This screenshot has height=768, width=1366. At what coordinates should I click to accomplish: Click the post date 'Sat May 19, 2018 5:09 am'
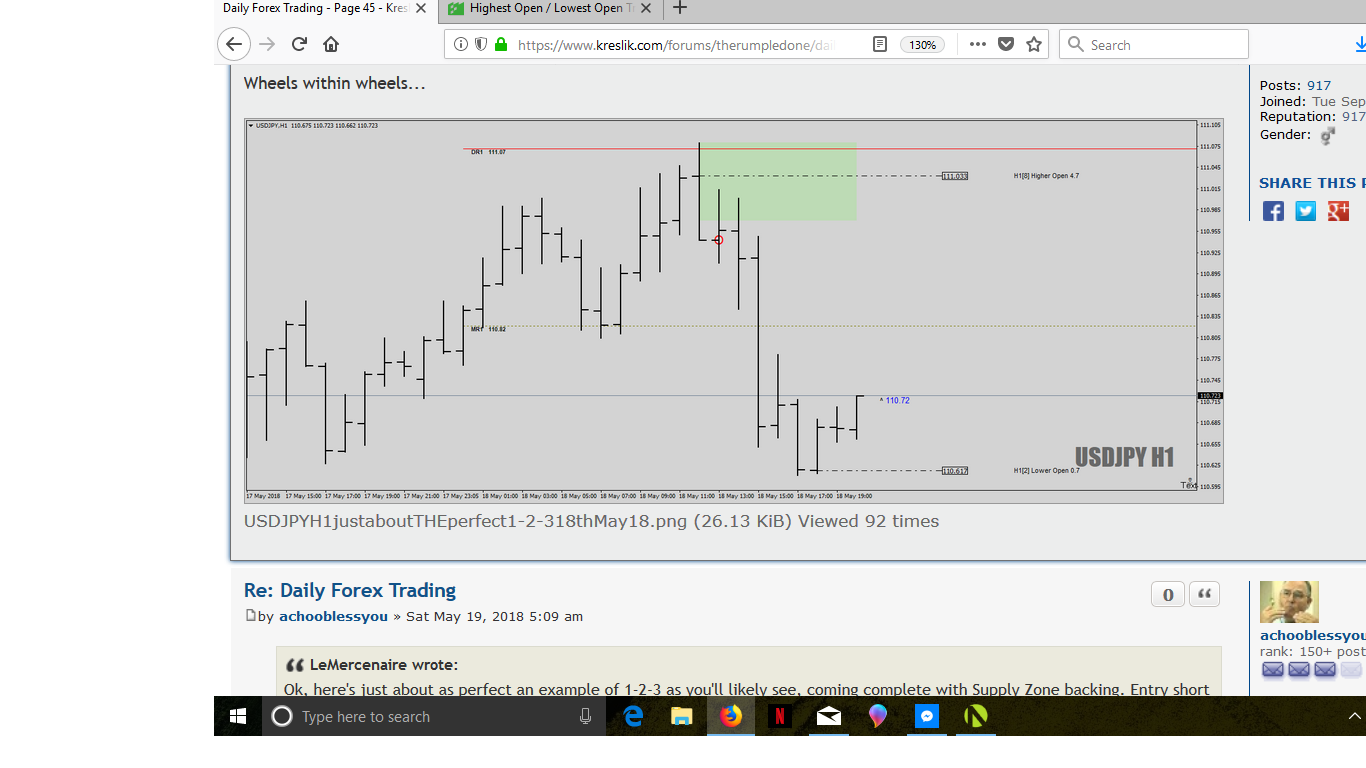[494, 616]
